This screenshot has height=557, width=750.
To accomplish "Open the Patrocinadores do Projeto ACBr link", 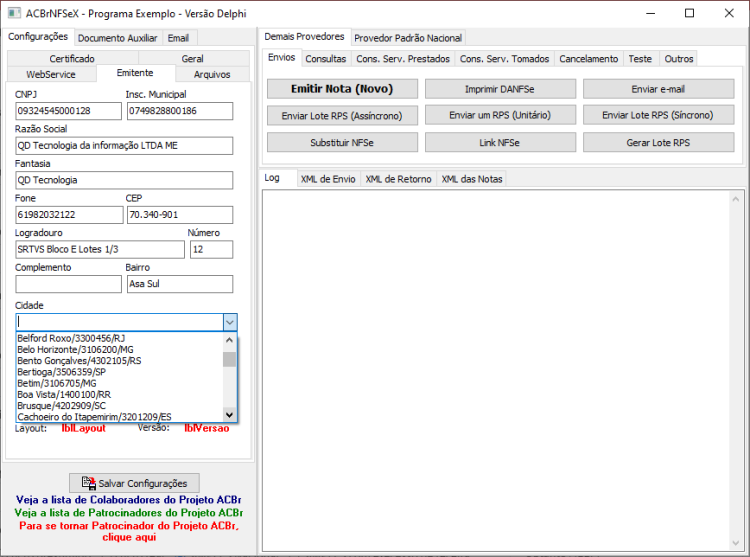I will click(129, 513).
